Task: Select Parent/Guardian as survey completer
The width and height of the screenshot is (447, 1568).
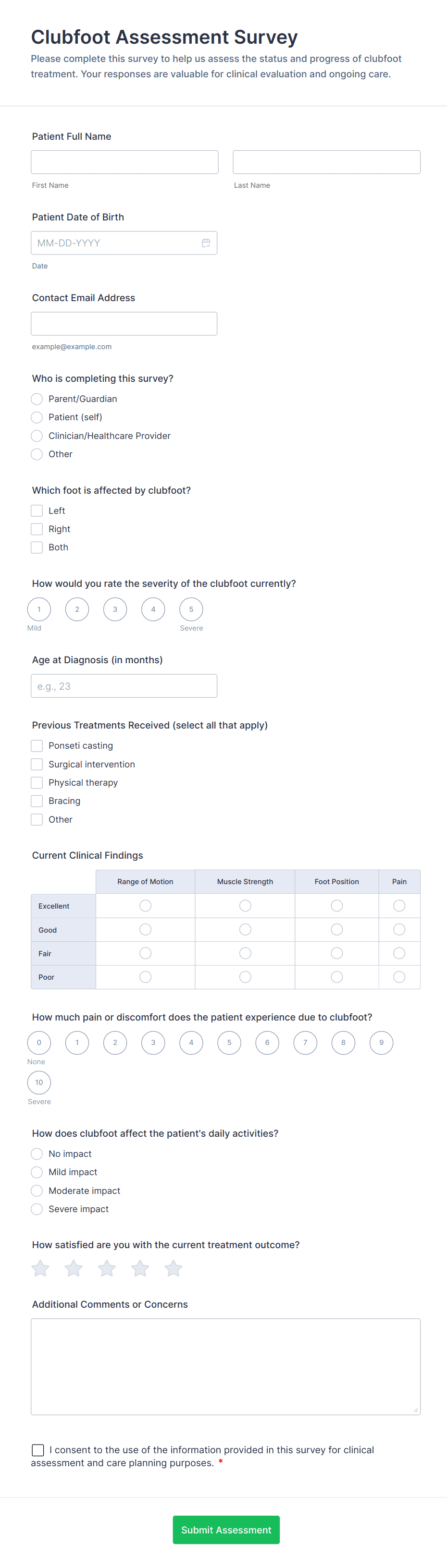Action: click(x=37, y=399)
